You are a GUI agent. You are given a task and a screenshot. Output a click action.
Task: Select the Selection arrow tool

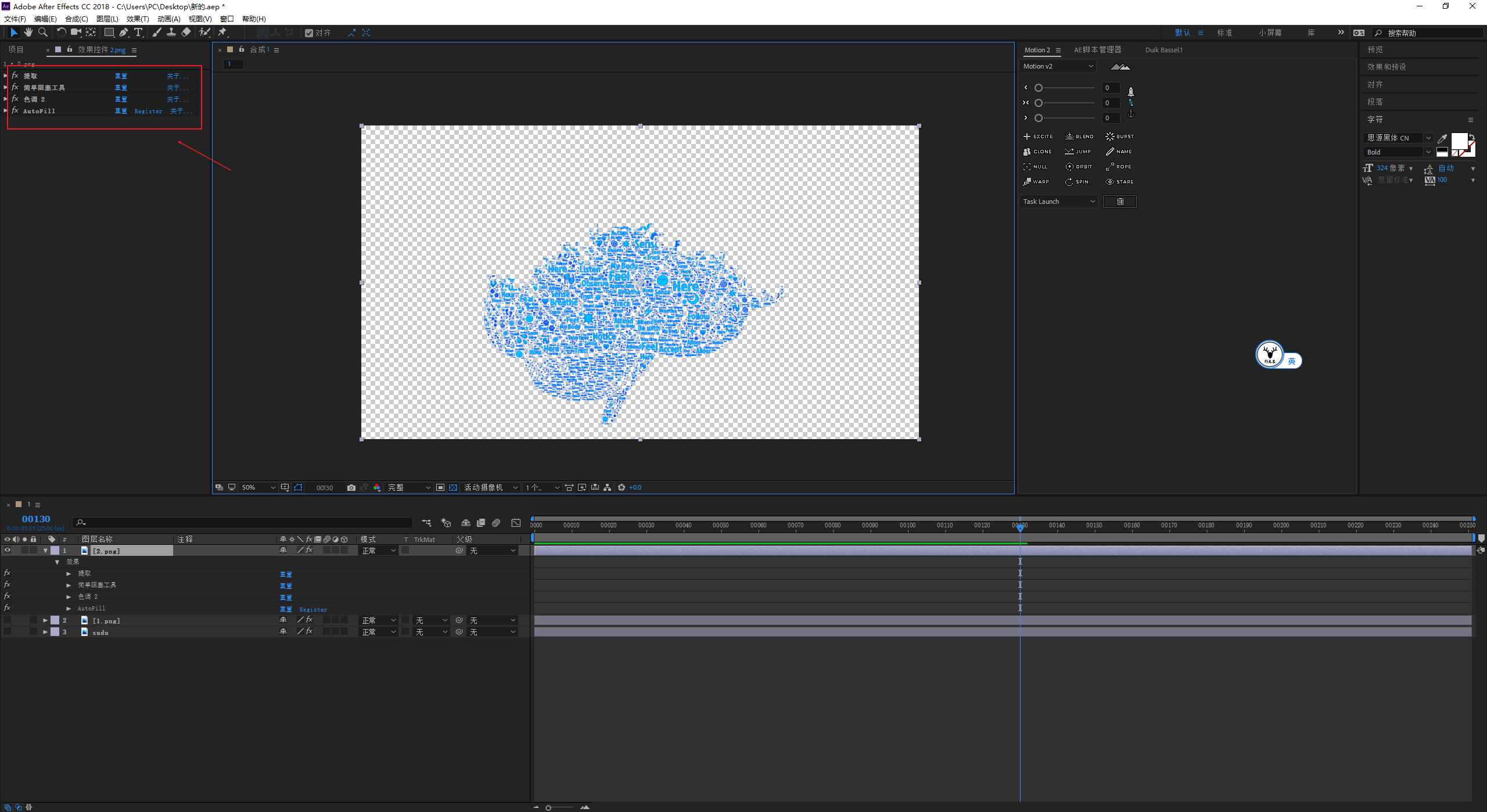tap(14, 33)
